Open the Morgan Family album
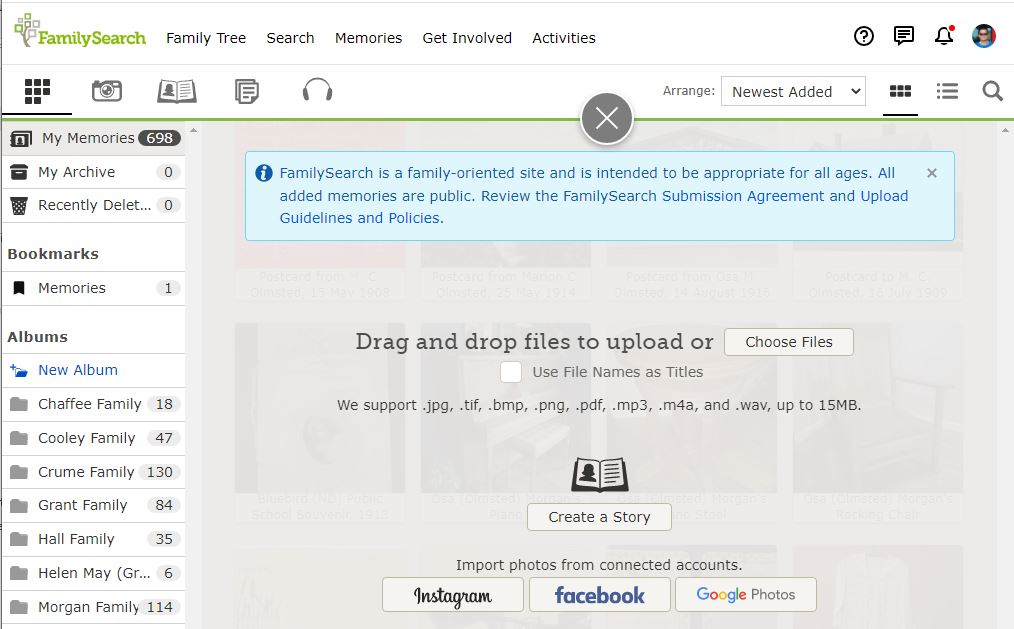Screen dimensions: 1014x629 [93, 607]
